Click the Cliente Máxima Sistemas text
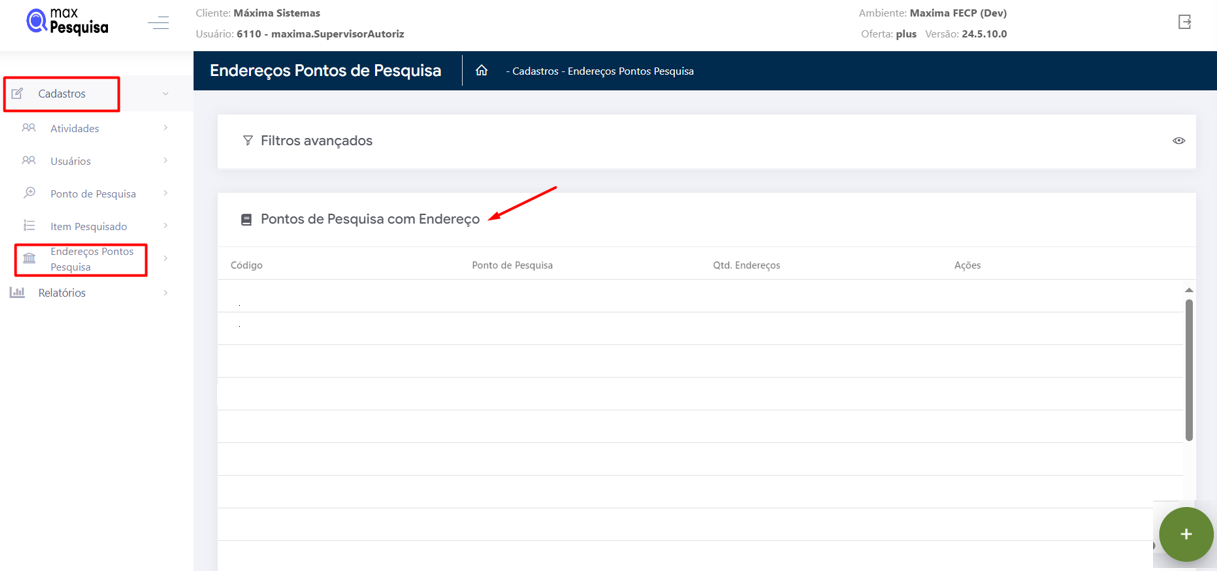Viewport: 1218px width, 571px height. coord(258,13)
